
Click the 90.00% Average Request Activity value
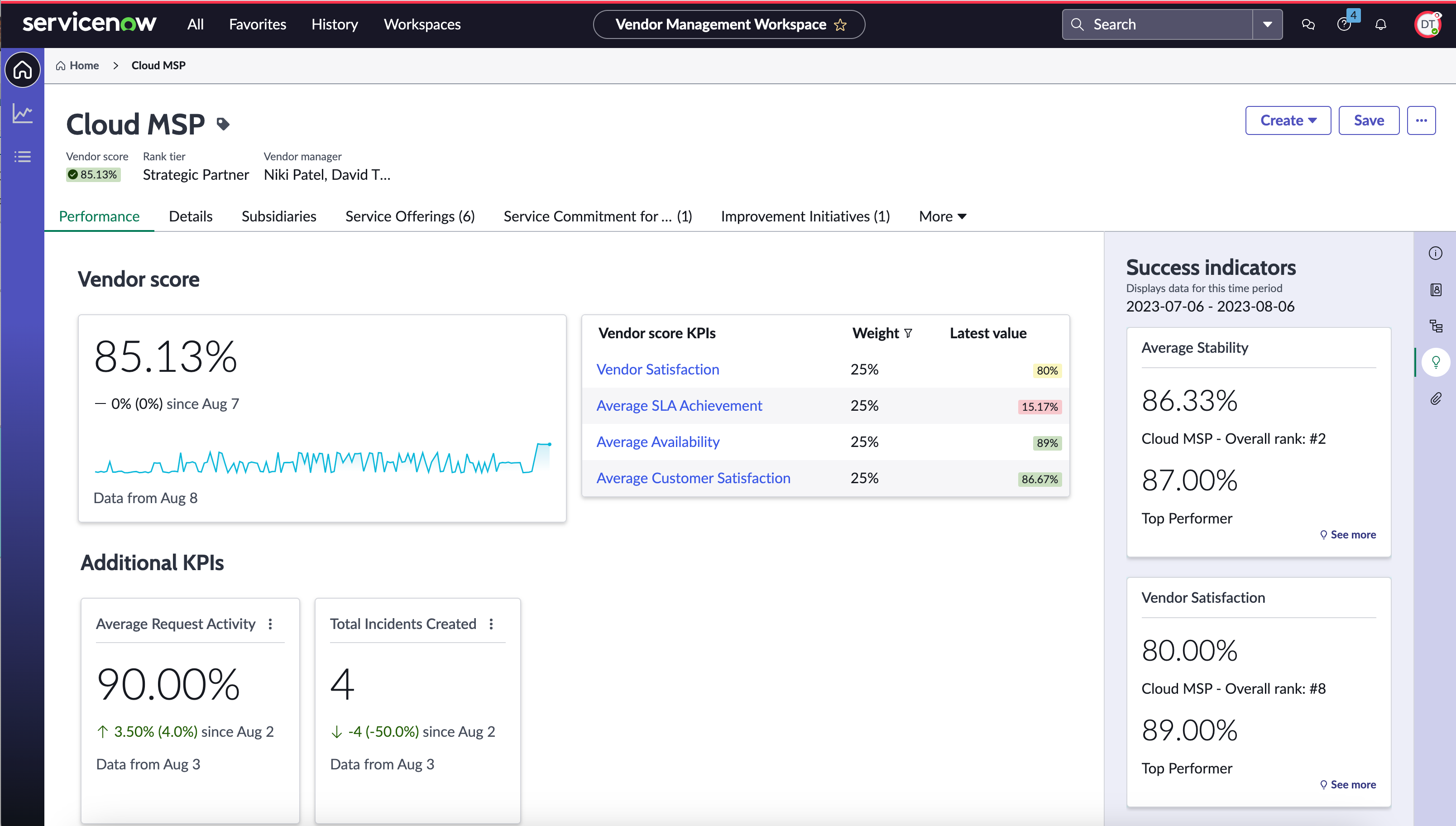pyautogui.click(x=168, y=684)
